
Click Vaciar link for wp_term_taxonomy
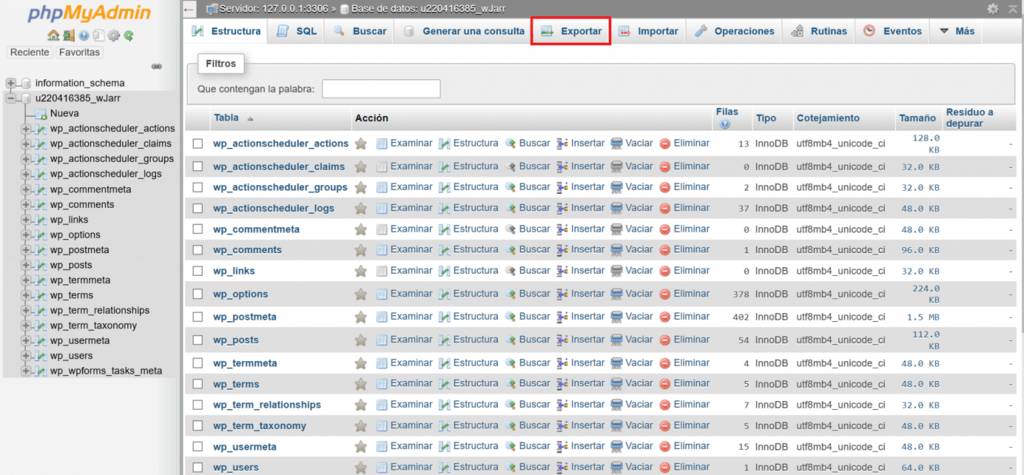[639, 425]
